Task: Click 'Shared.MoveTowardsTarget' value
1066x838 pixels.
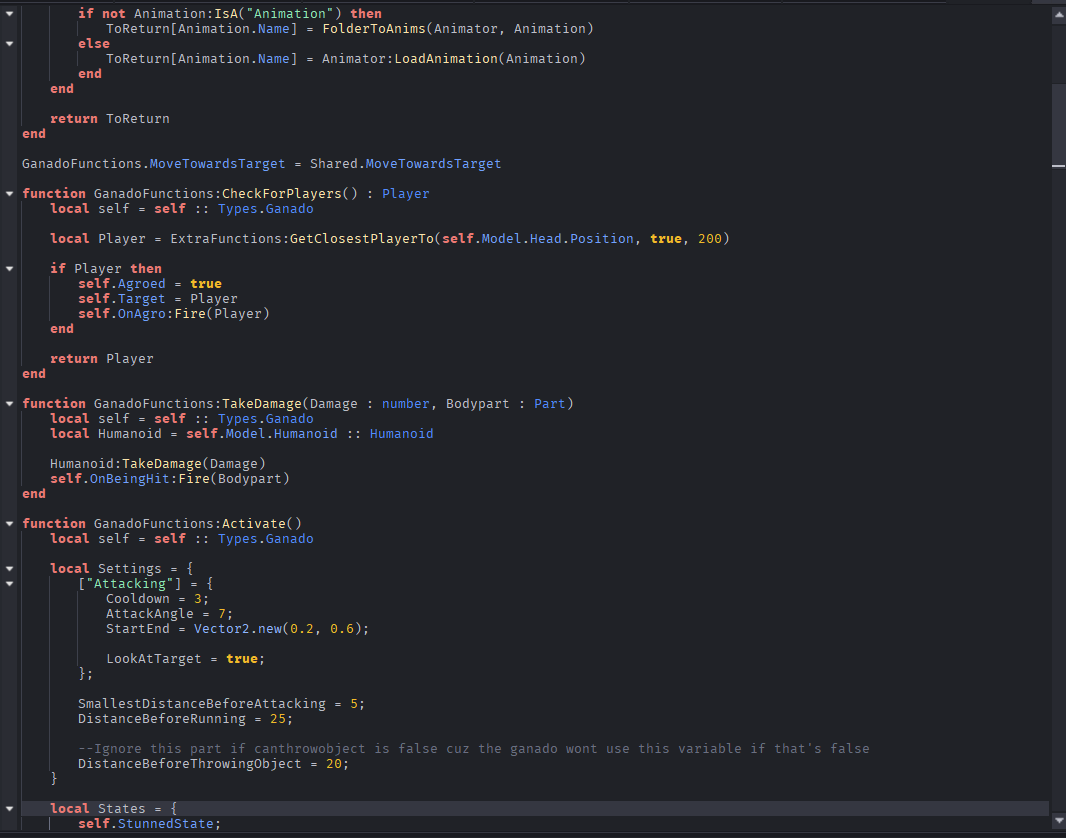Action: (406, 164)
